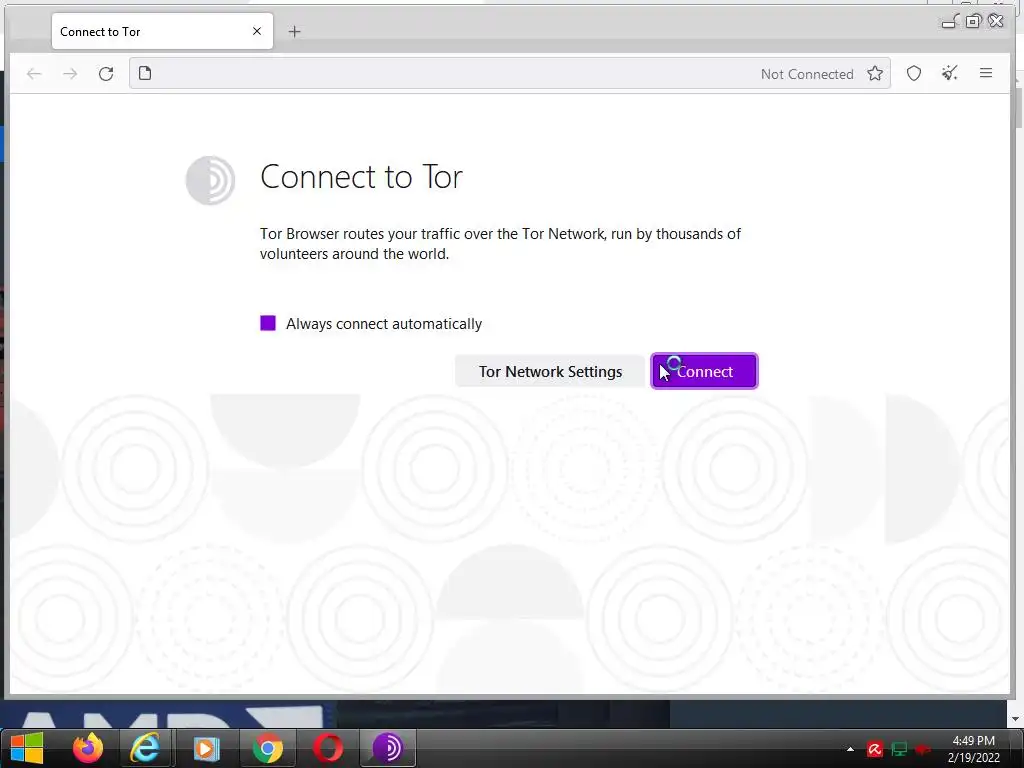This screenshot has width=1024, height=768.
Task: Click the Avira antivirus tray icon
Action: coord(875,749)
